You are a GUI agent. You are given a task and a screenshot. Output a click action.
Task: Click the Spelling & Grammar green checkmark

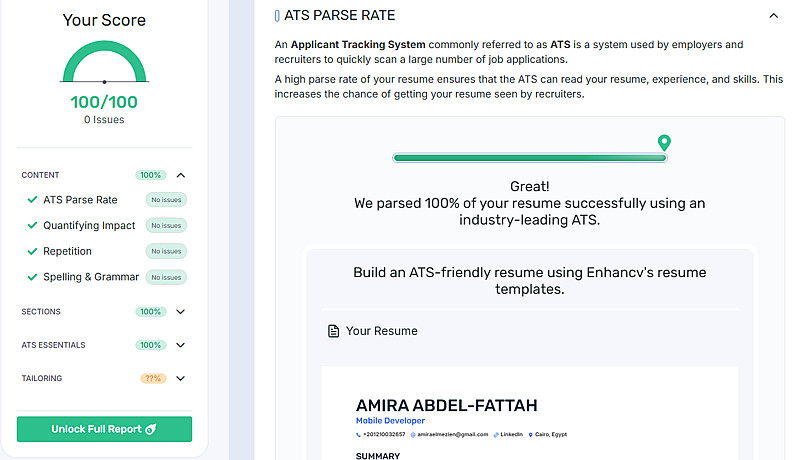point(32,277)
